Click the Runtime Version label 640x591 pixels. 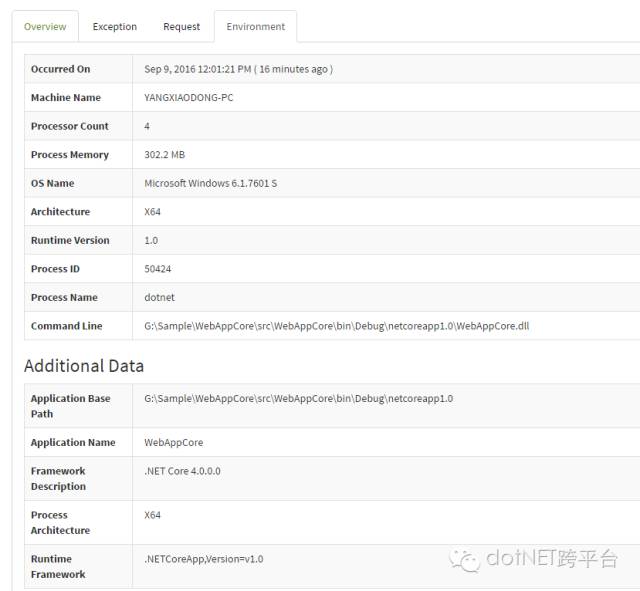(x=70, y=240)
